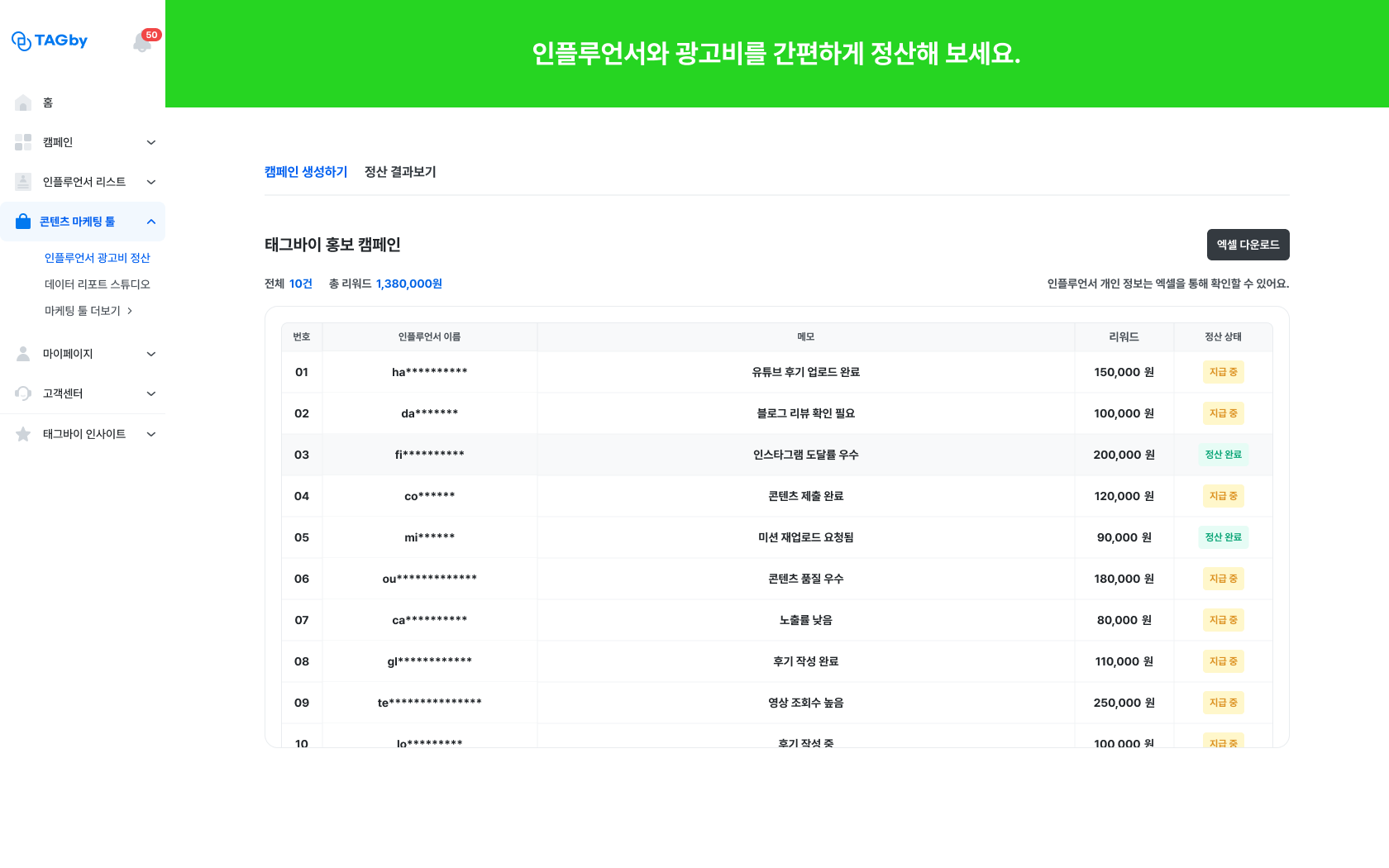Viewport: 1389px width, 868px height.
Task: Switch to 캠페인 생성하기 tab
Action: (x=306, y=172)
